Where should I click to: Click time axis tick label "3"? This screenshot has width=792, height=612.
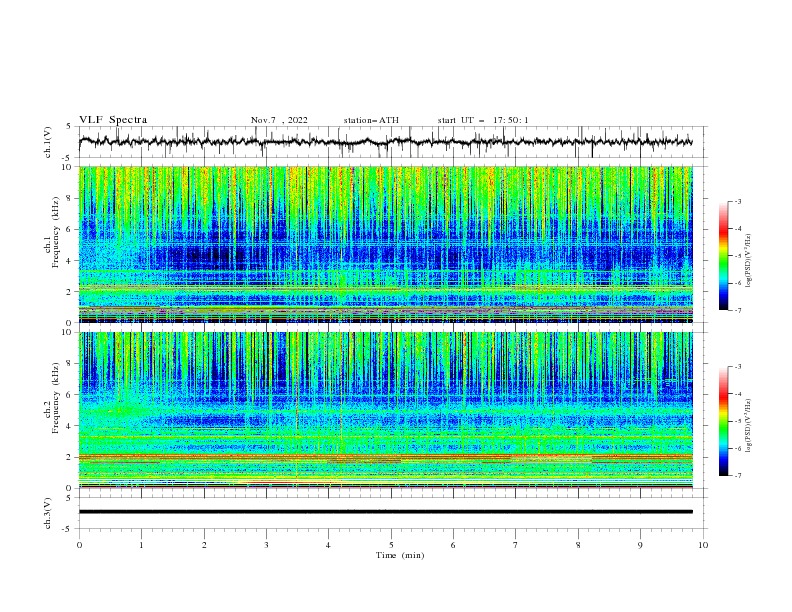tap(266, 545)
